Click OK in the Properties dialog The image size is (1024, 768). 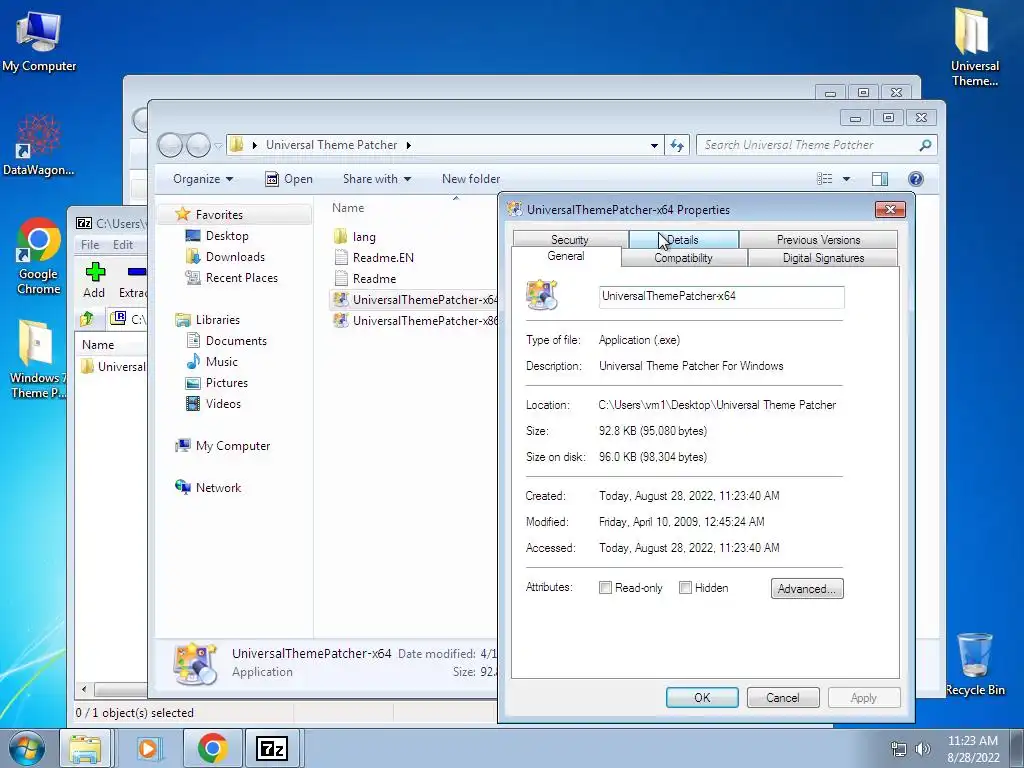pyautogui.click(x=702, y=697)
